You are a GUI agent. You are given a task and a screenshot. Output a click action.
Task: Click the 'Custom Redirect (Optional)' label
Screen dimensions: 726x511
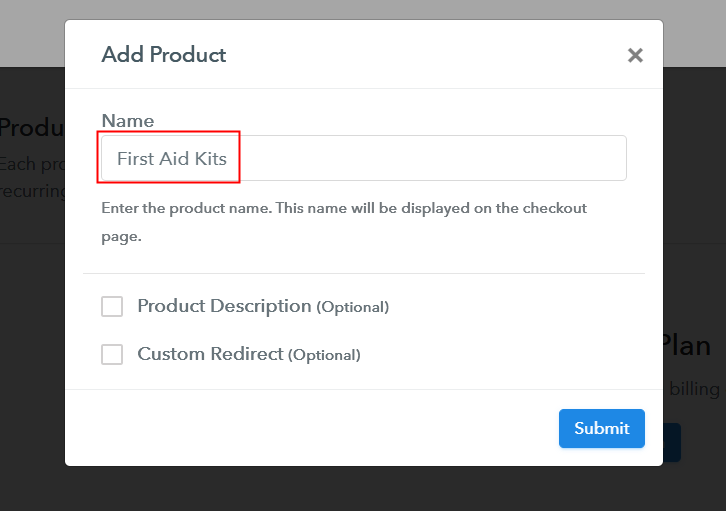(x=249, y=355)
